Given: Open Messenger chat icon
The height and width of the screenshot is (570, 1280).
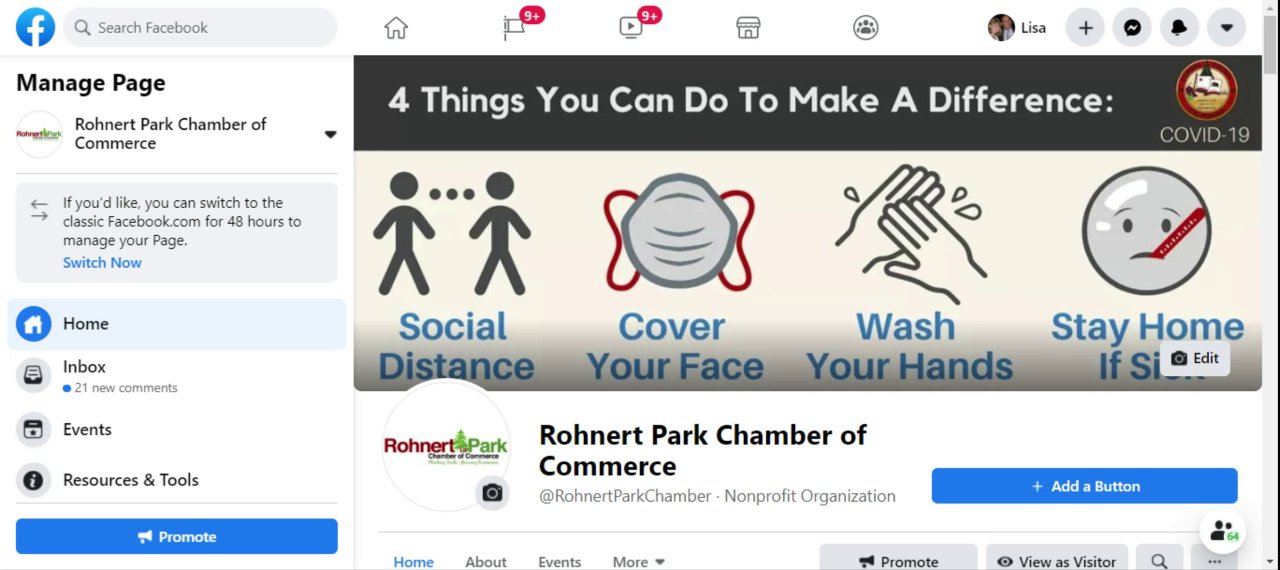Looking at the screenshot, I should [1132, 28].
